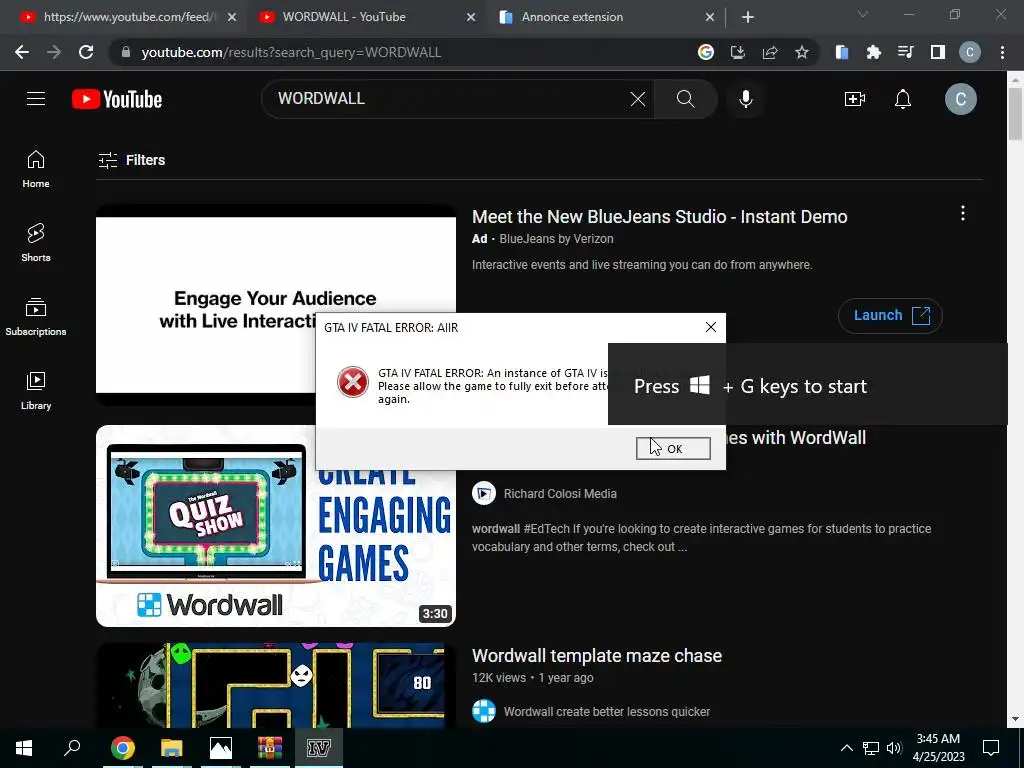Screen dimensions: 1024x768
Task: Bookmark this page with the star
Action: [x=802, y=52]
